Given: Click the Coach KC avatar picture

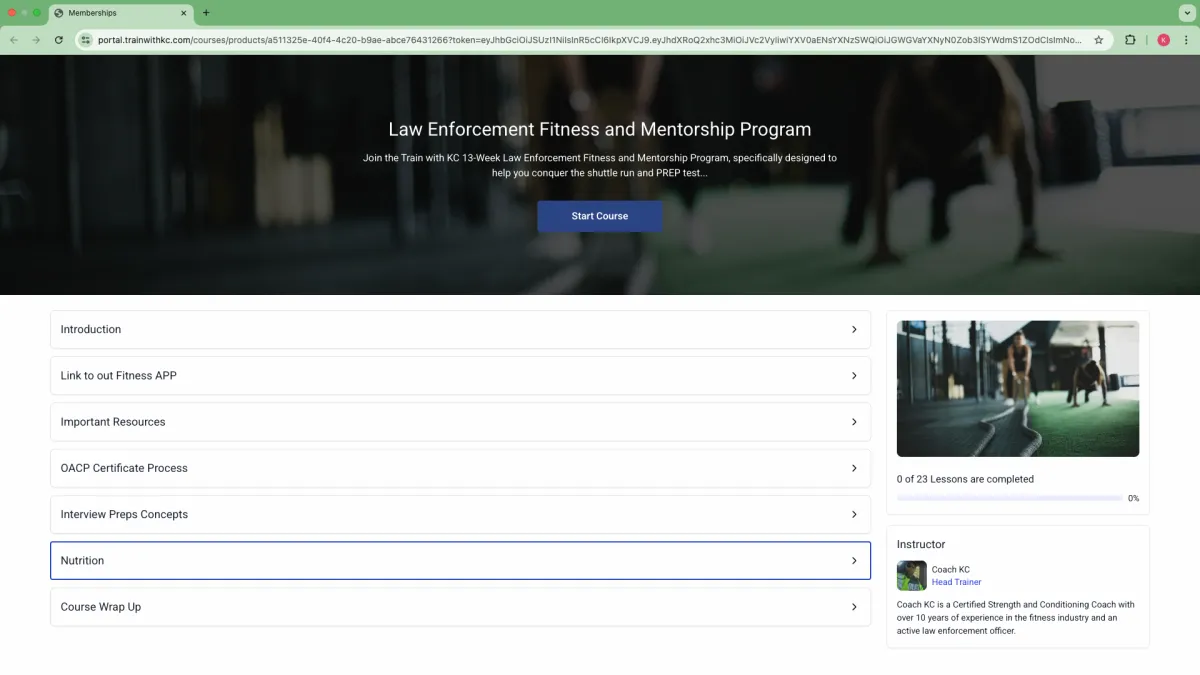Looking at the screenshot, I should coord(911,575).
